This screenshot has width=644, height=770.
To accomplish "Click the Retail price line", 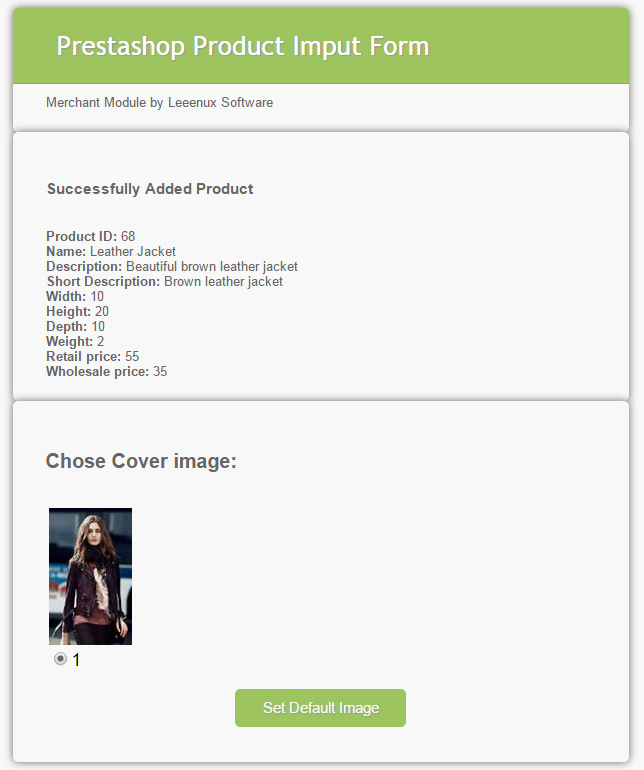I will 92,357.
